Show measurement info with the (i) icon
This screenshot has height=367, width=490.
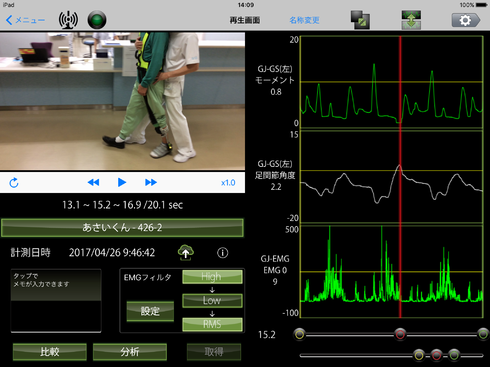point(223,253)
